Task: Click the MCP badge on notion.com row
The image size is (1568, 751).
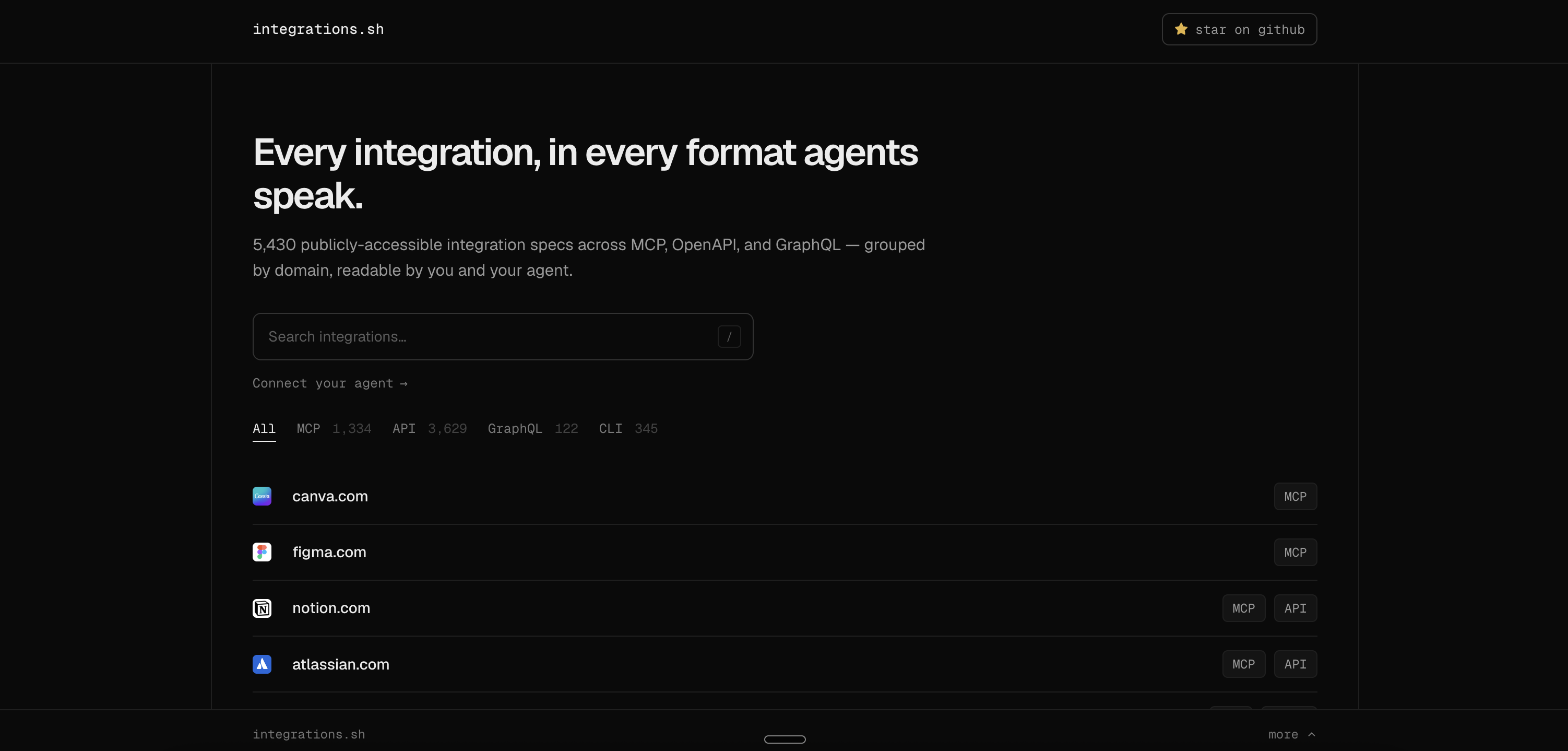Action: coord(1243,608)
